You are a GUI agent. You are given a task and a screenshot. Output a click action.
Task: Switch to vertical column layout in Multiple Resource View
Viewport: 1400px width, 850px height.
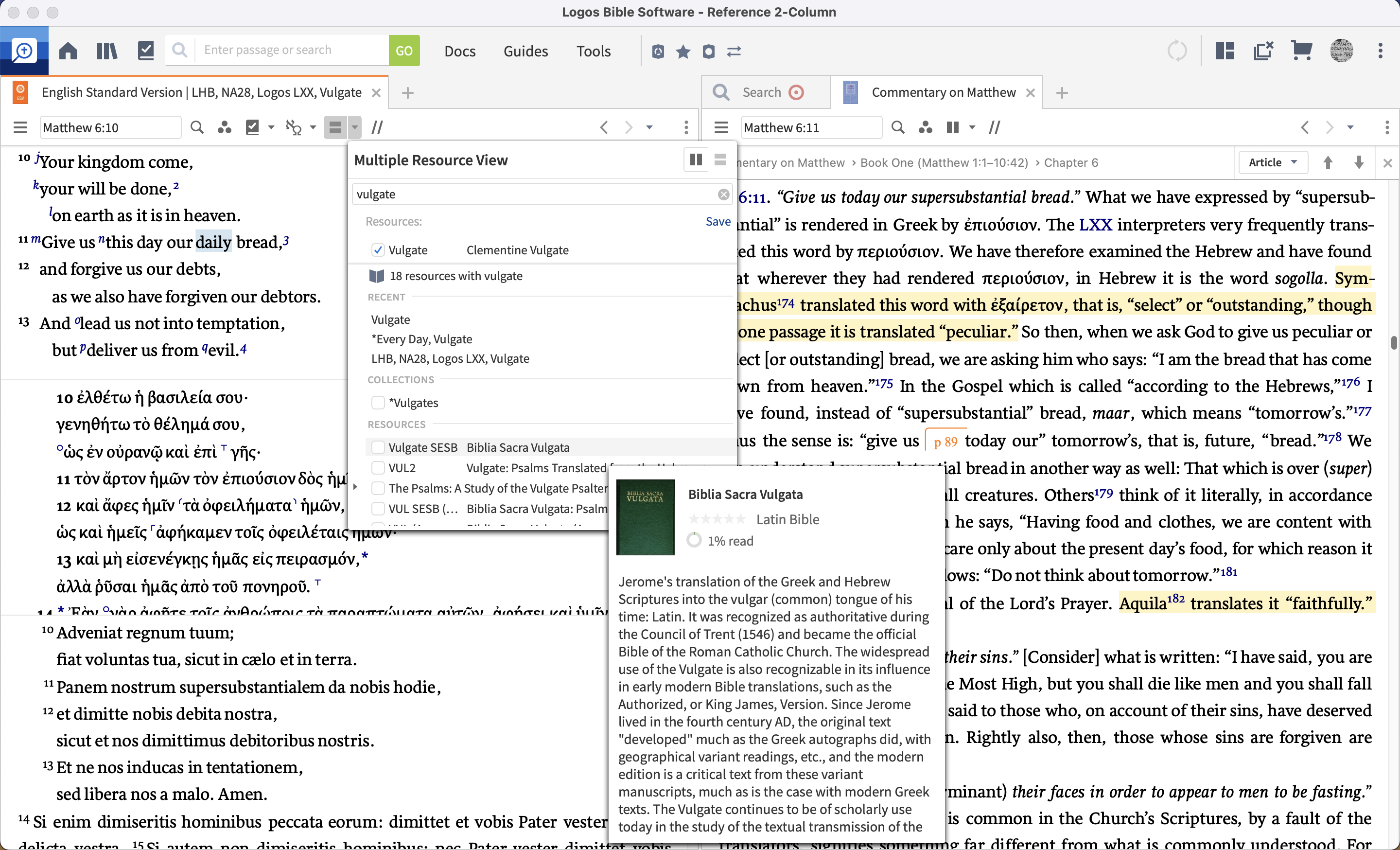tap(696, 160)
